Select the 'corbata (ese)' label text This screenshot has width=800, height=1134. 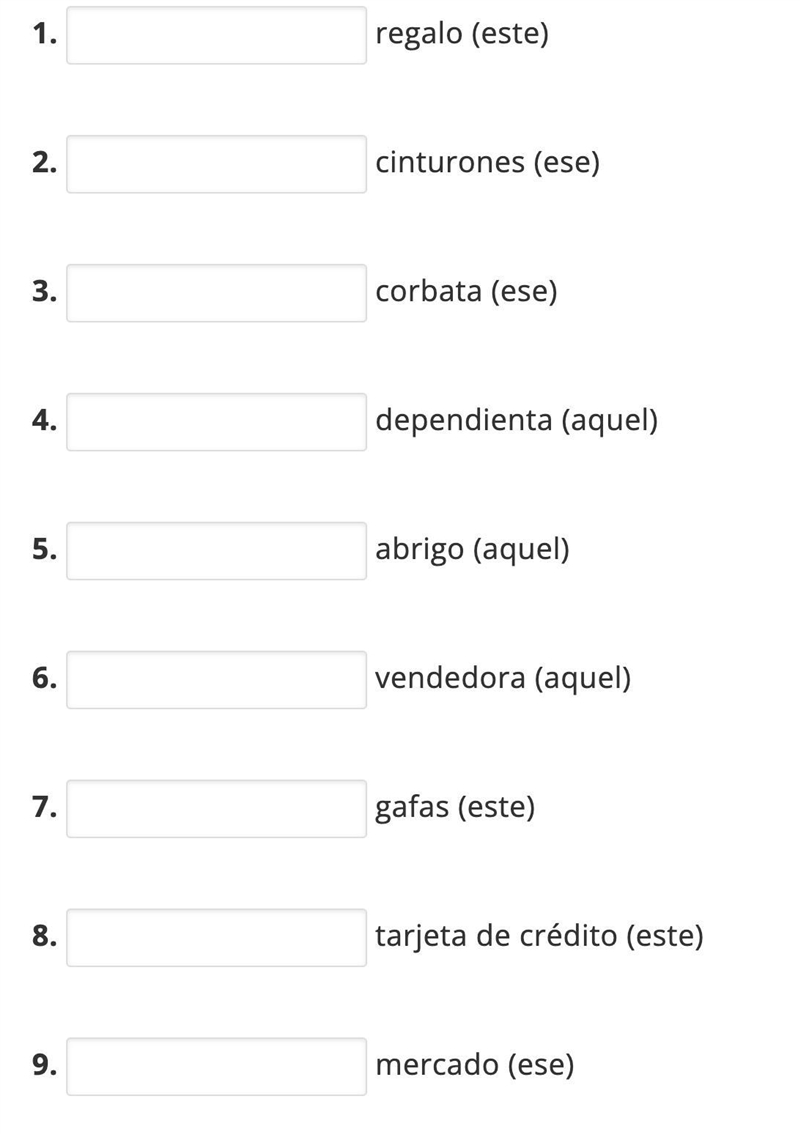click(x=467, y=291)
